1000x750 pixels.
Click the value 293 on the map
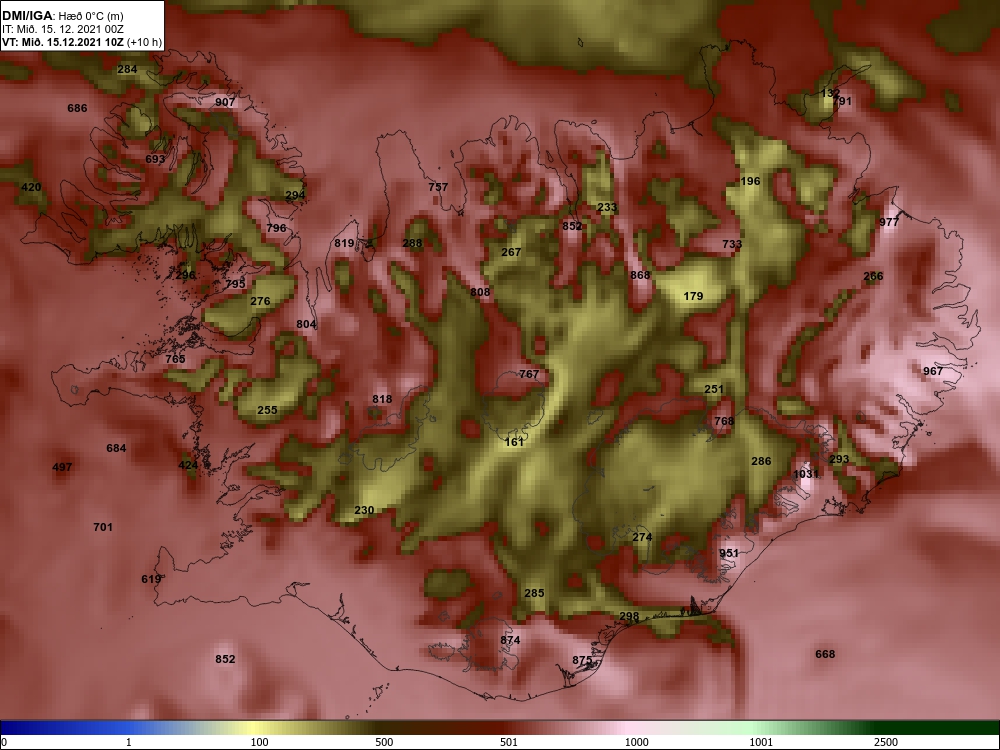[x=839, y=459]
